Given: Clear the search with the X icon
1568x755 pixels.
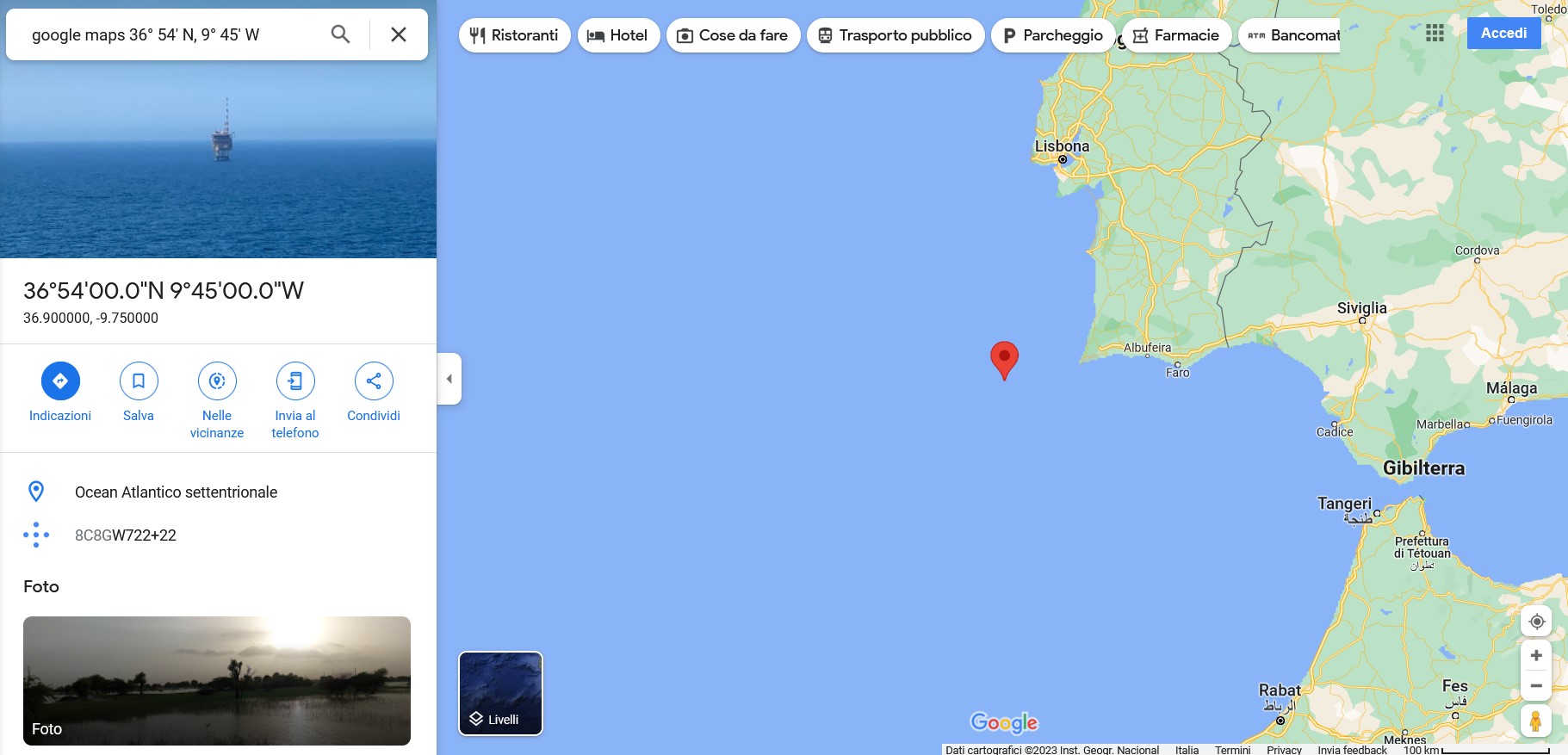Looking at the screenshot, I should pos(399,34).
